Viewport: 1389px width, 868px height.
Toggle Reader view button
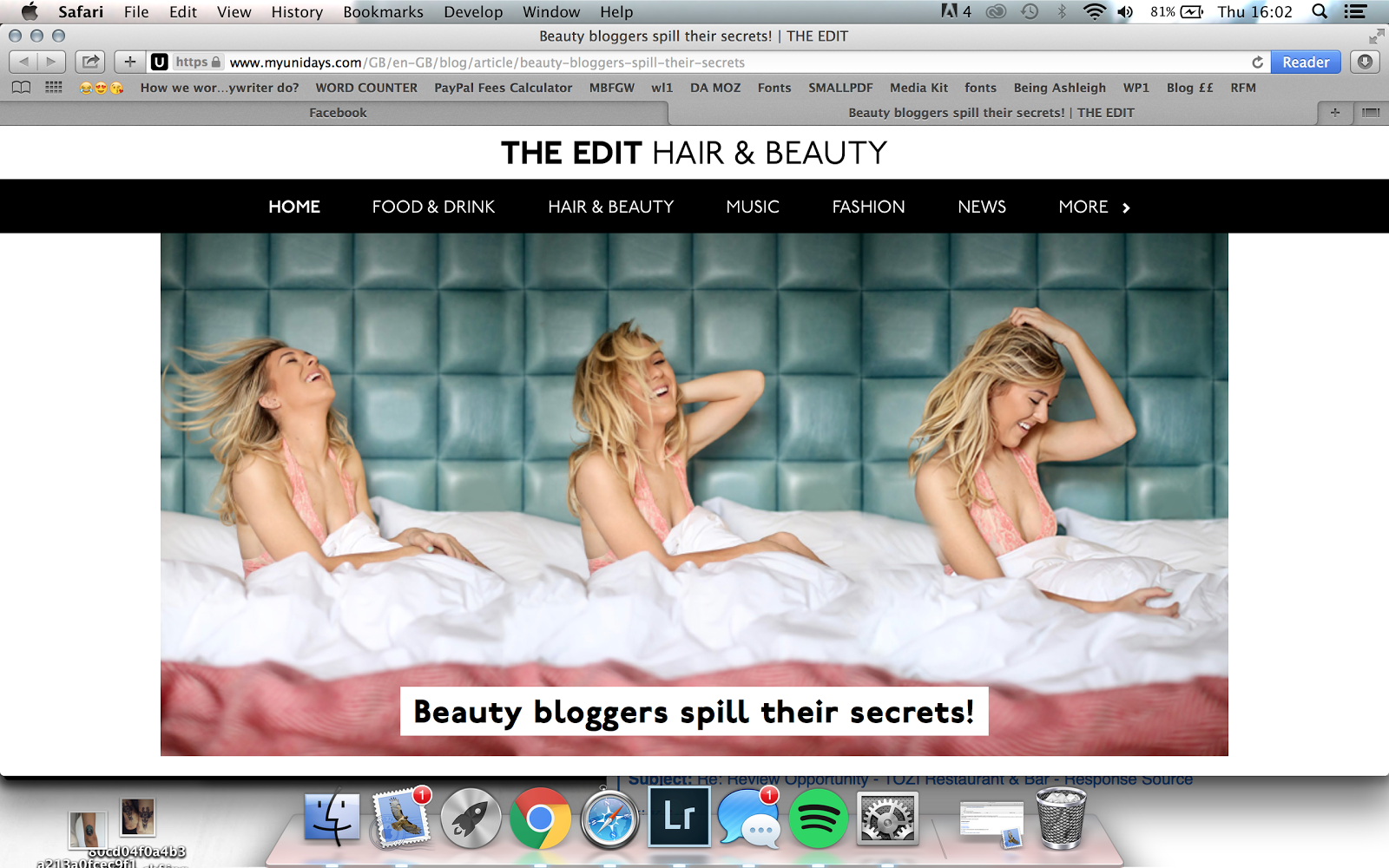pyautogui.click(x=1305, y=62)
